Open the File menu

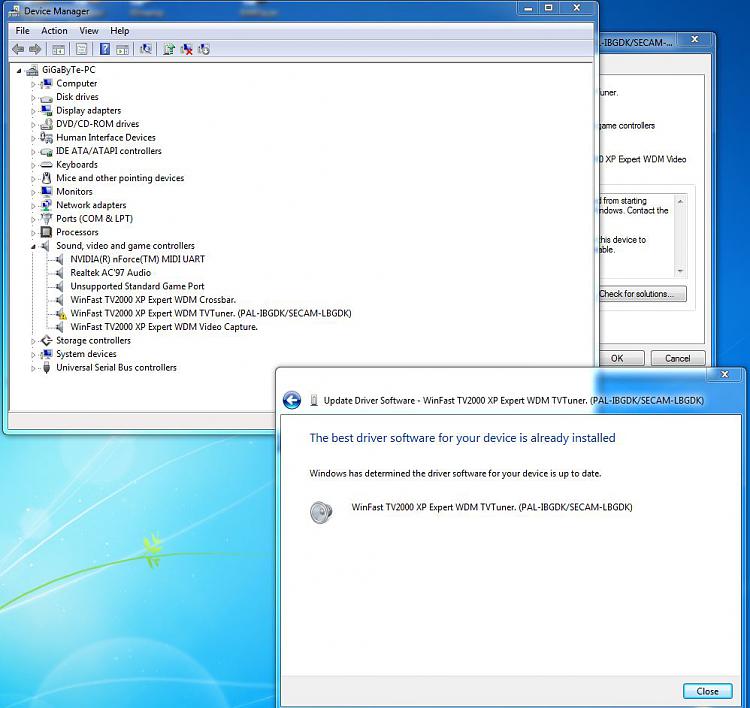point(22,31)
